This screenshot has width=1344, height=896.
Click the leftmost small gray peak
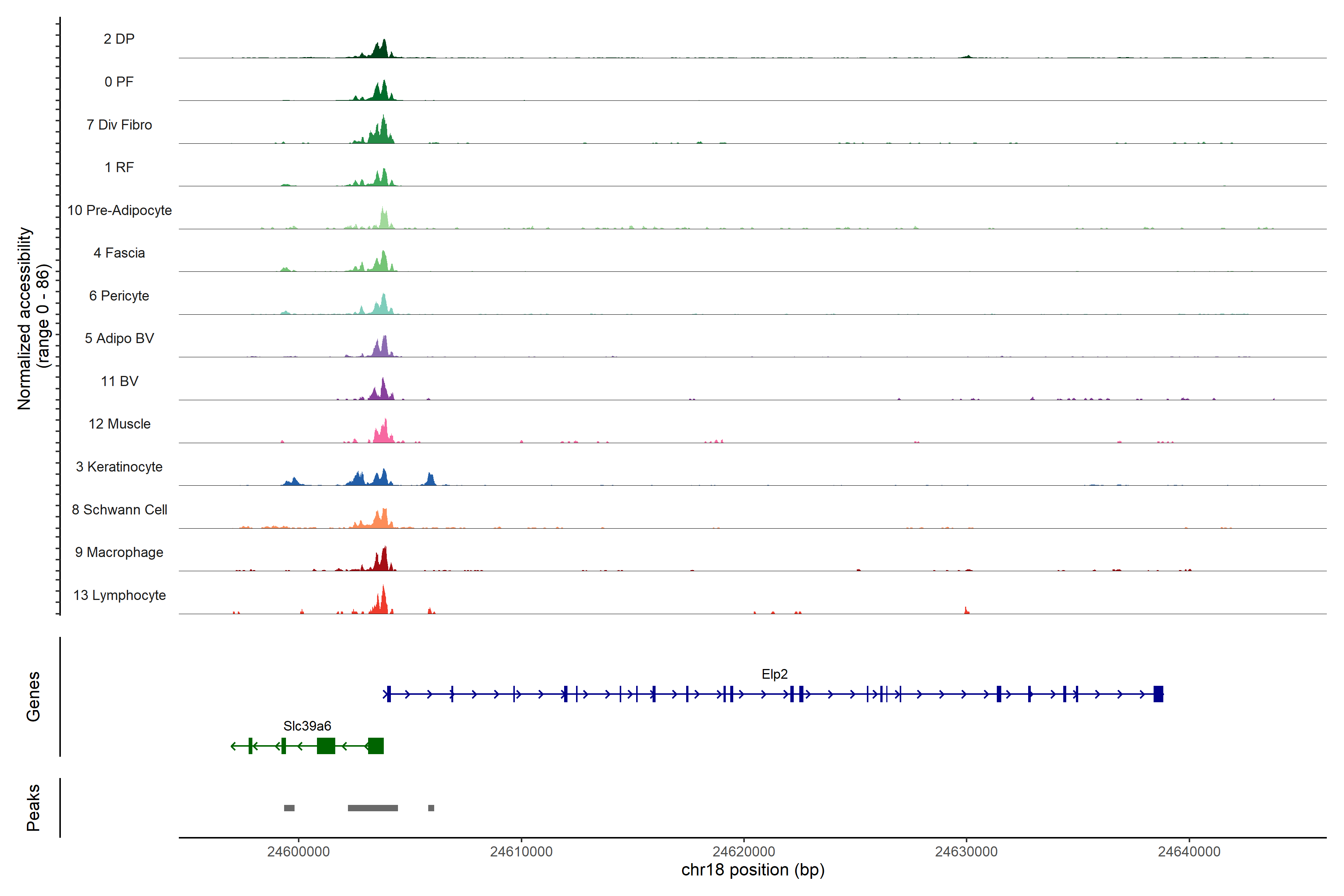tap(289, 808)
